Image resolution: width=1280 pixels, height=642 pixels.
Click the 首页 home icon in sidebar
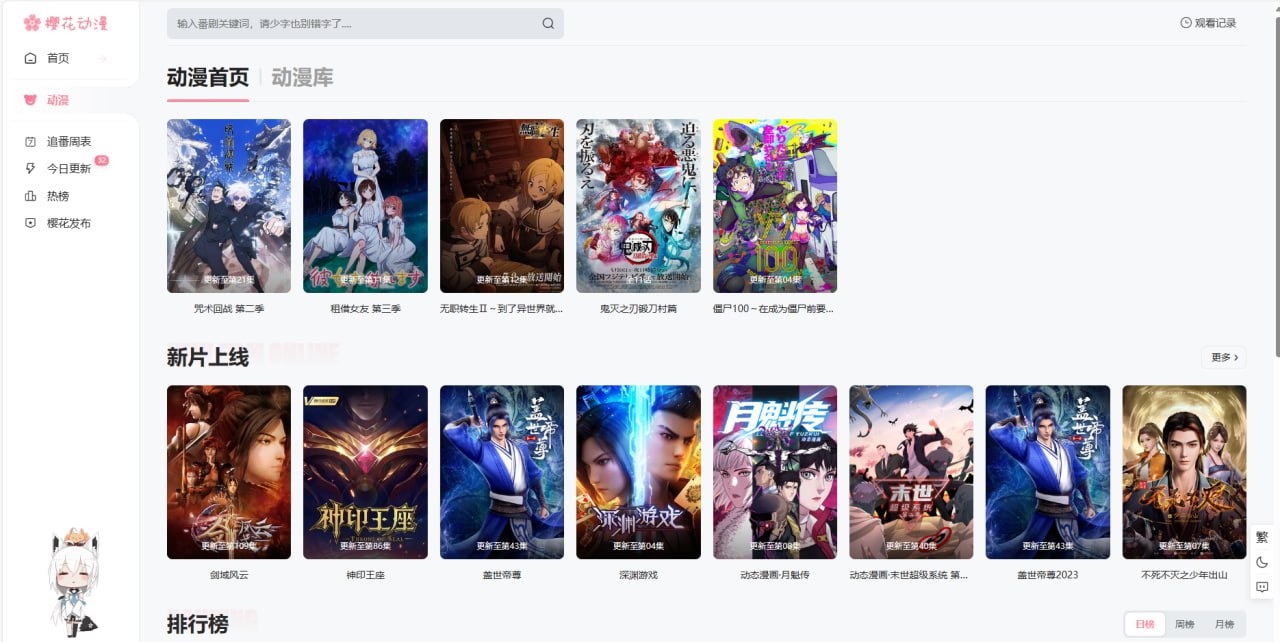30,58
